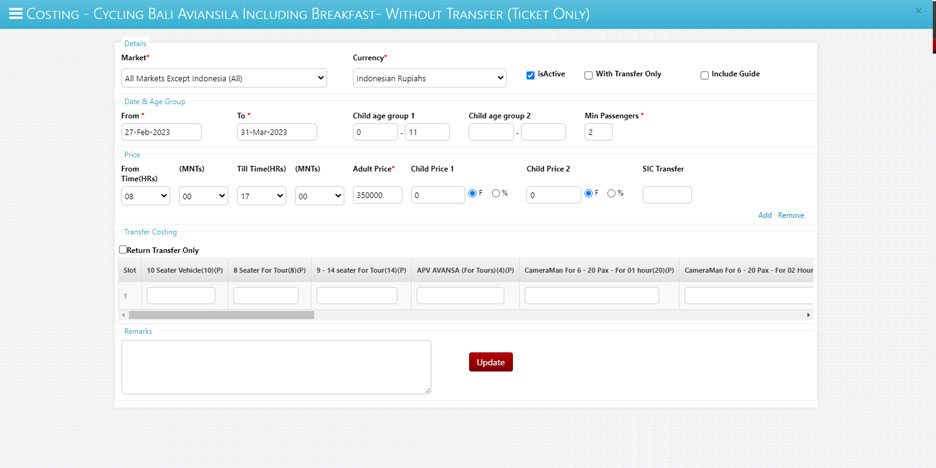Click the Remove price link
Viewport: 936px width, 468px height.
click(x=790, y=215)
